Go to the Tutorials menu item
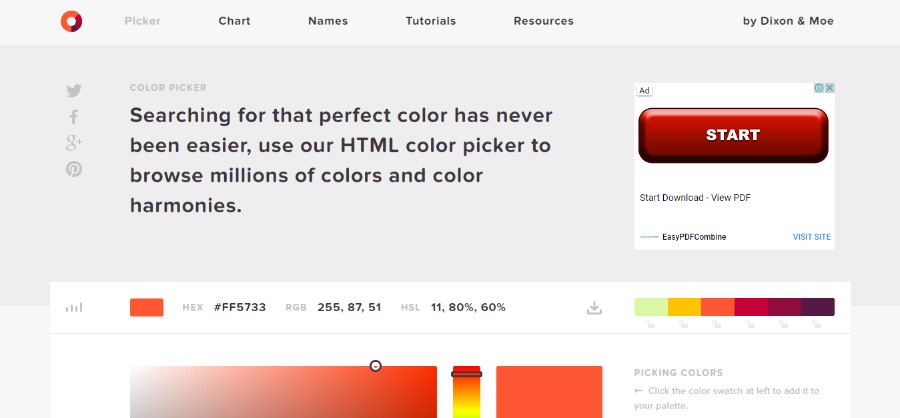 430,21
